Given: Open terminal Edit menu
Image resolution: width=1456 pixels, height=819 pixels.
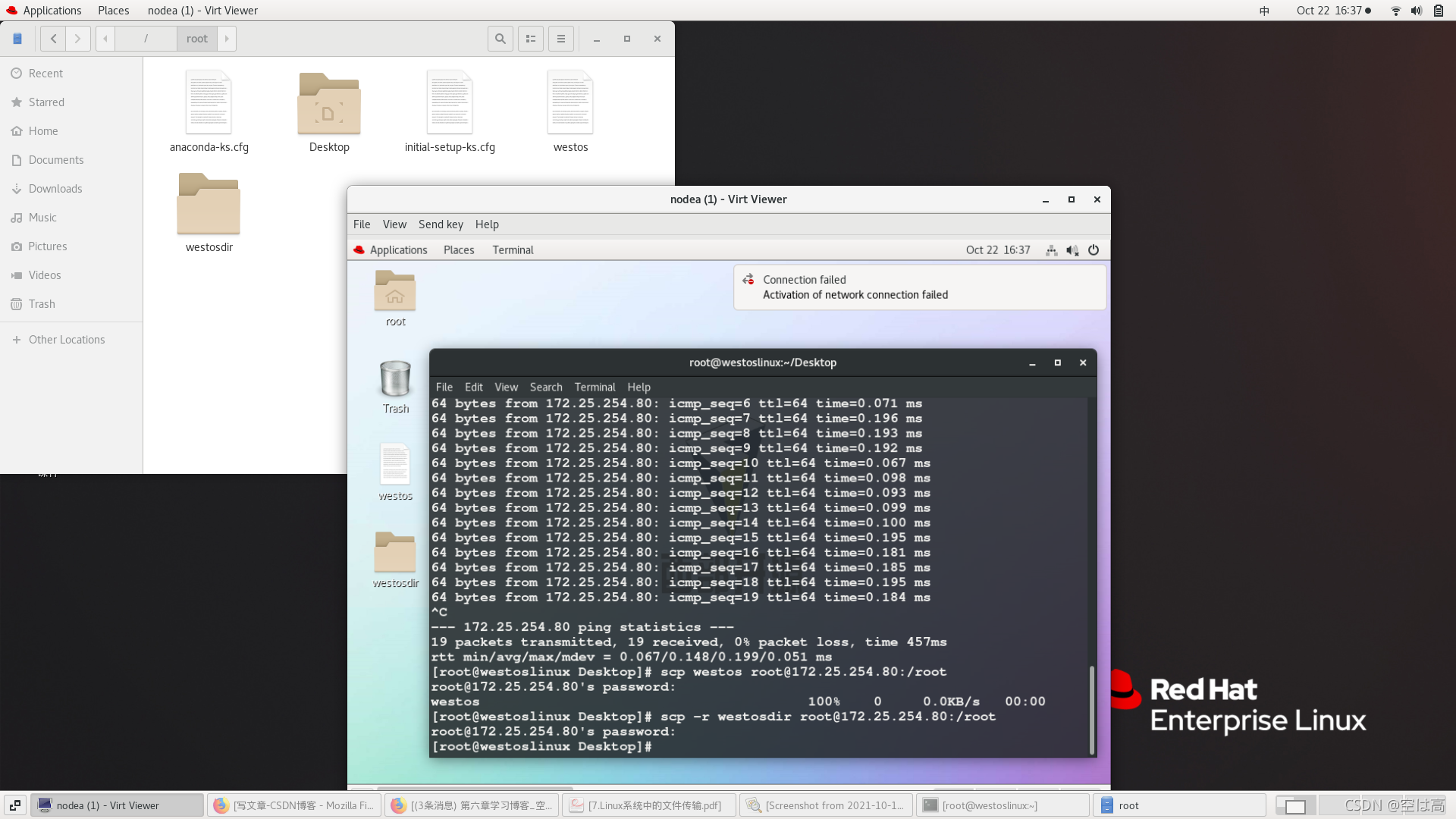Looking at the screenshot, I should click(474, 387).
